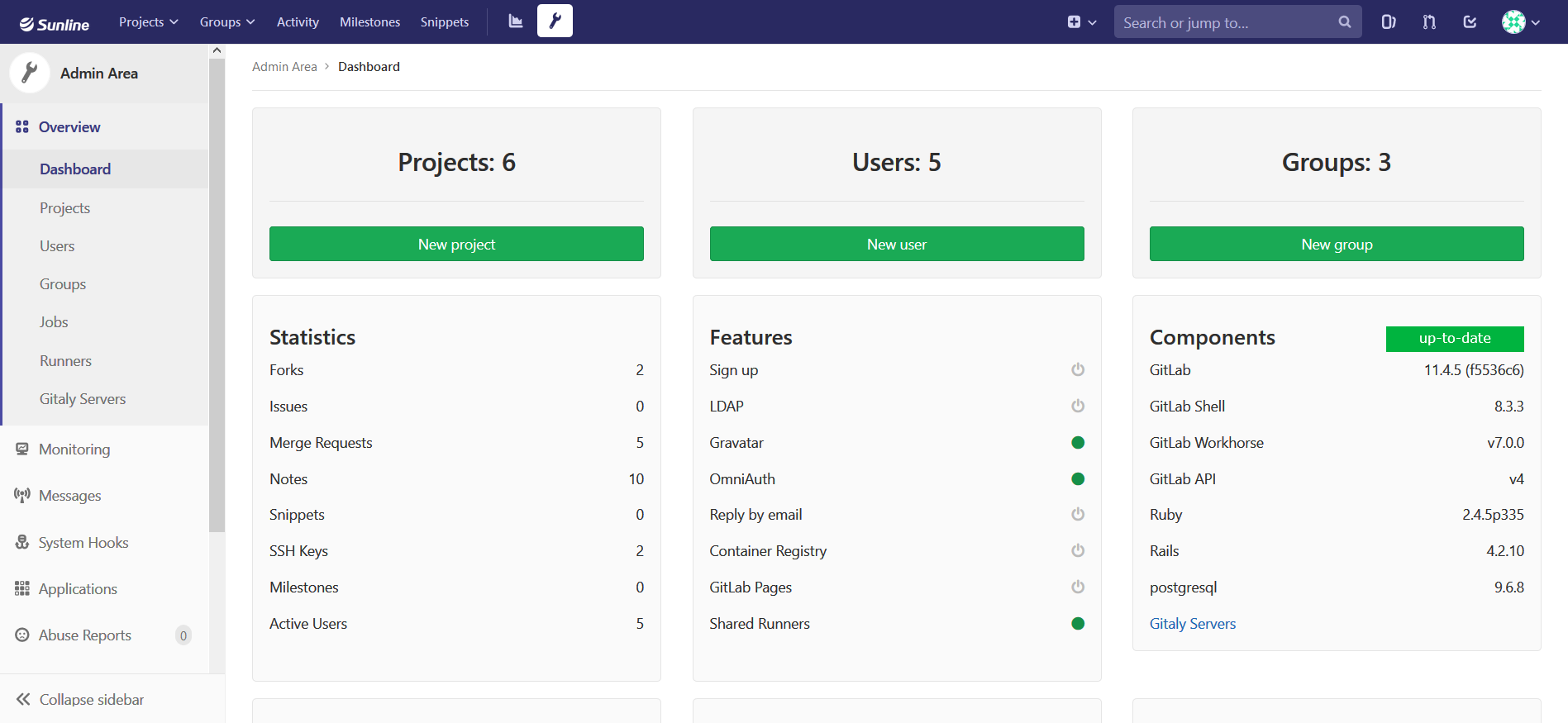Viewport: 1568px width, 723px height.
Task: Open the Issues icon in top bar
Action: point(1389,22)
